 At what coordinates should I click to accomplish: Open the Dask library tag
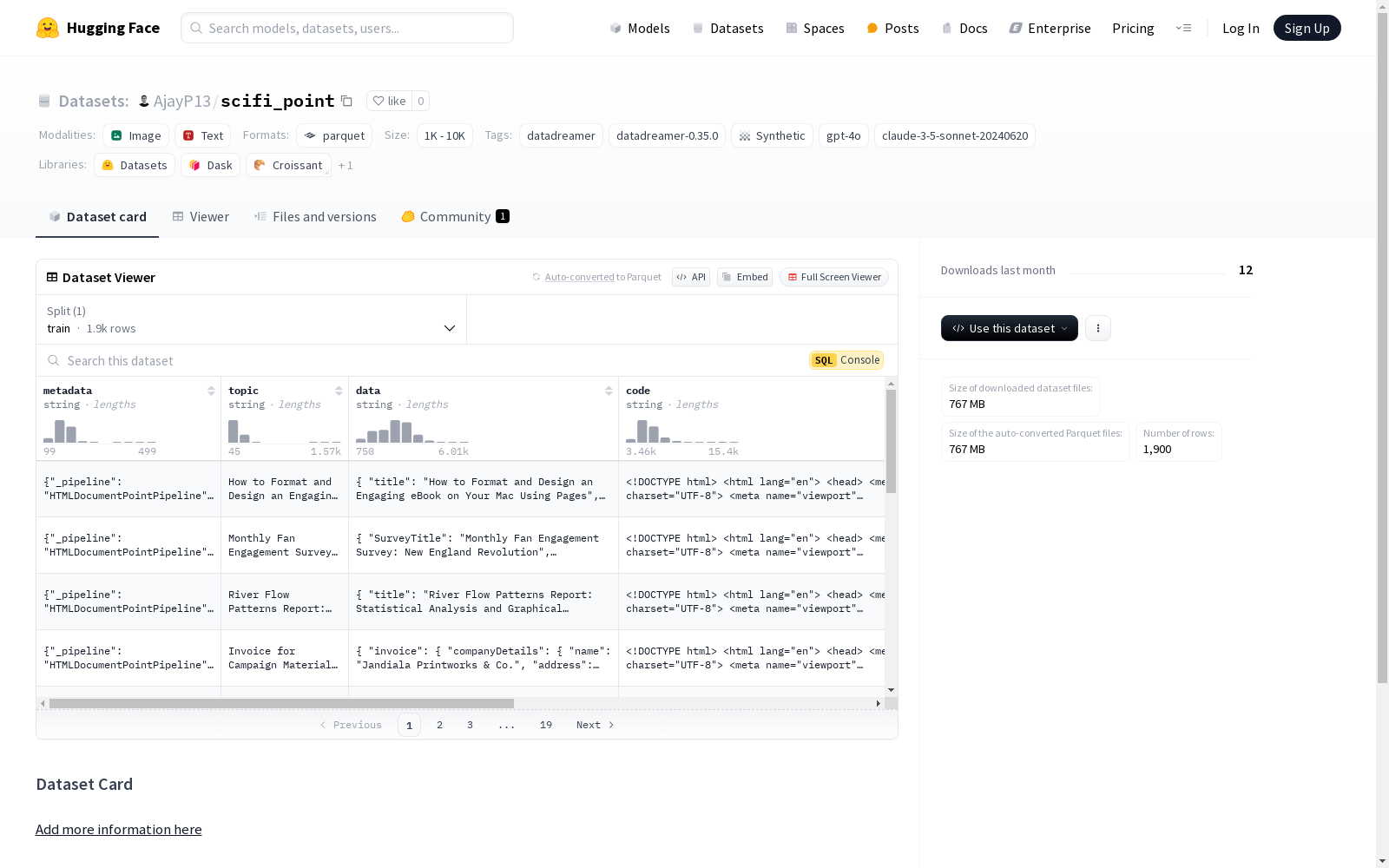tap(210, 165)
